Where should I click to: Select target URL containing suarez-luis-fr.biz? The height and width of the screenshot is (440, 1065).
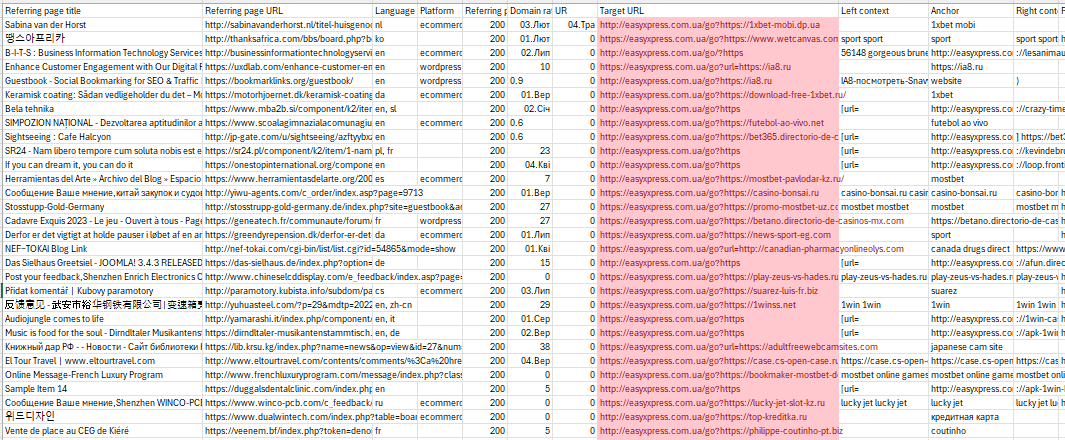(718, 291)
